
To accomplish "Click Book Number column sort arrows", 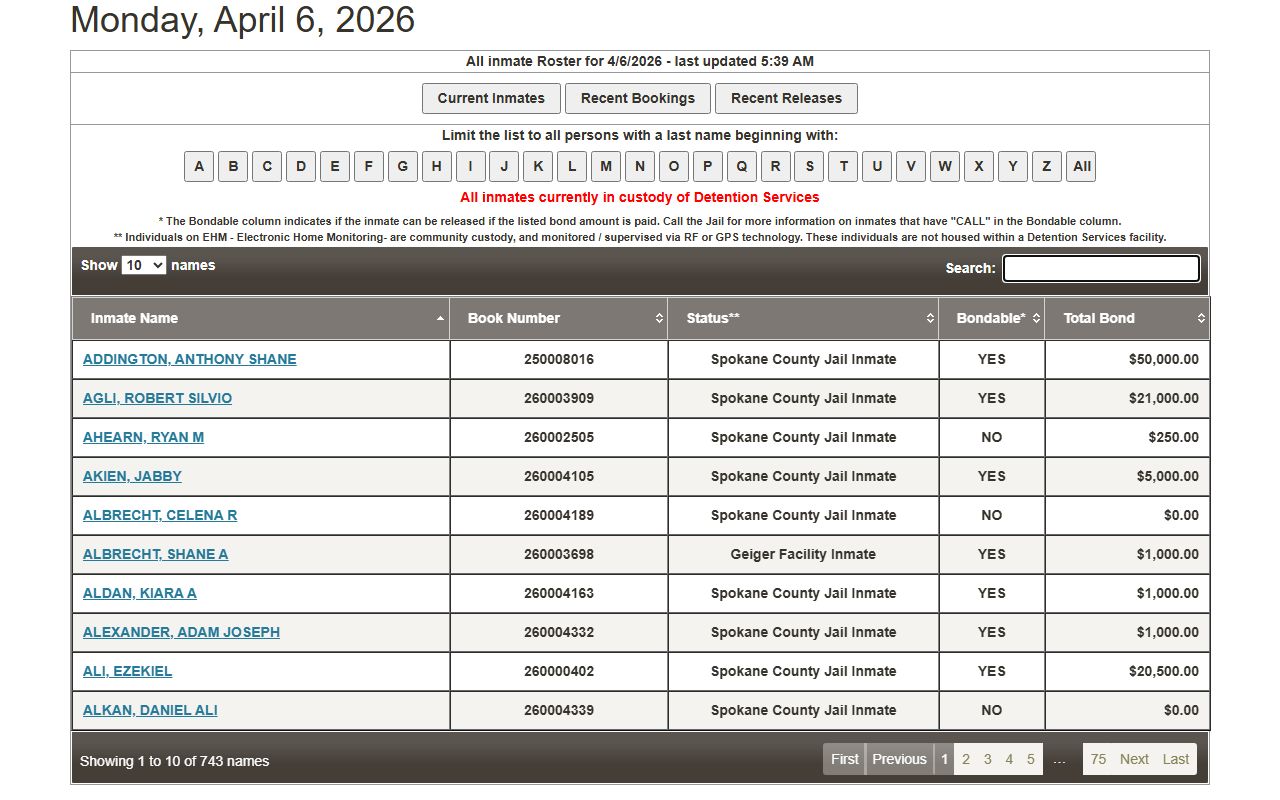I will point(659,318).
